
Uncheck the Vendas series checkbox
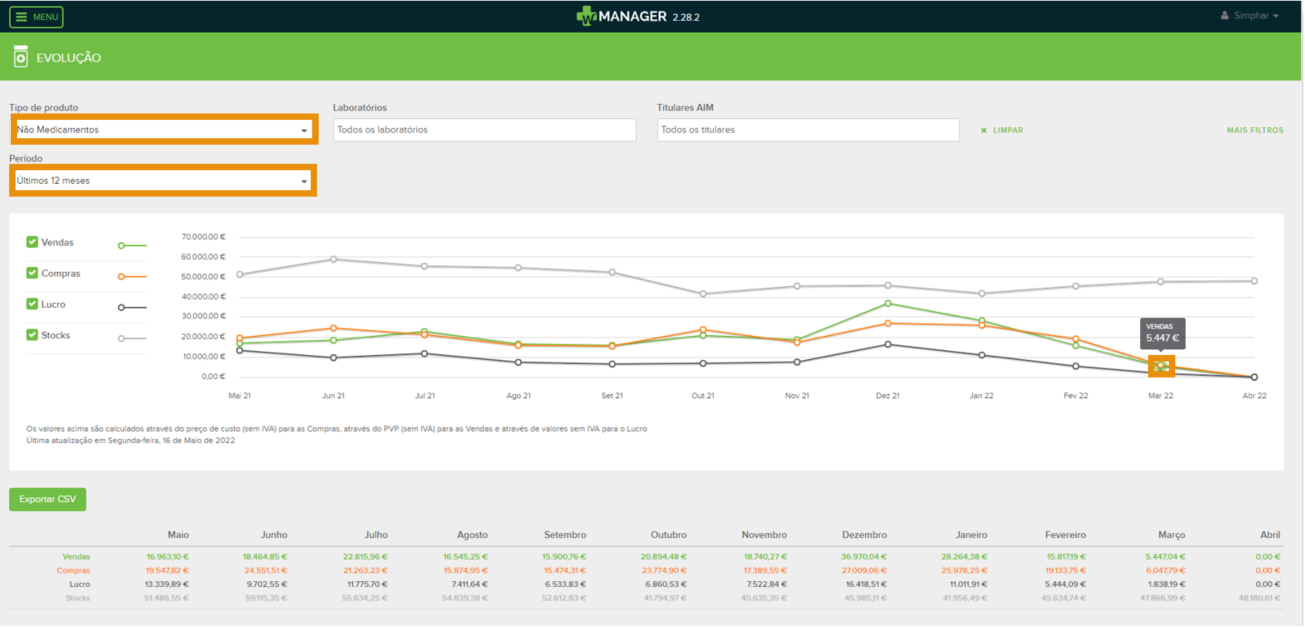coord(33,242)
